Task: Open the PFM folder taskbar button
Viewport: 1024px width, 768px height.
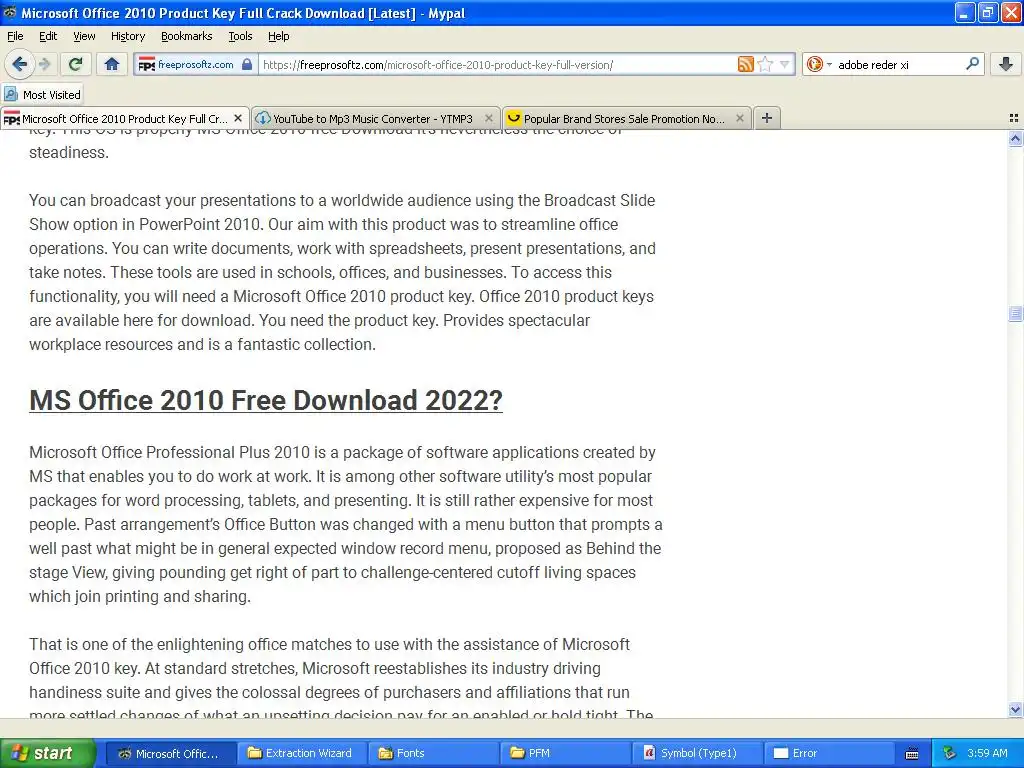Action: point(566,753)
